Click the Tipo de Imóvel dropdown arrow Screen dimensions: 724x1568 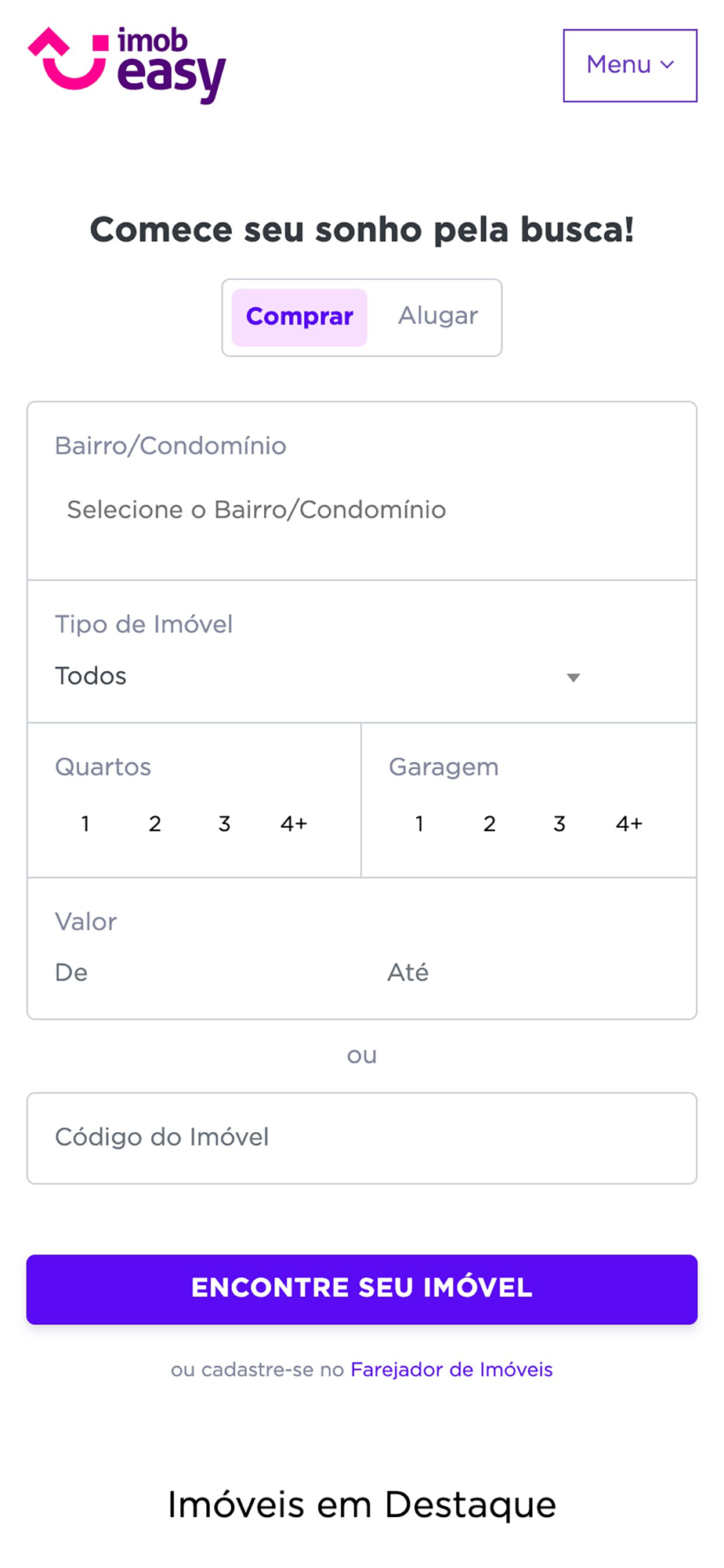tap(574, 677)
